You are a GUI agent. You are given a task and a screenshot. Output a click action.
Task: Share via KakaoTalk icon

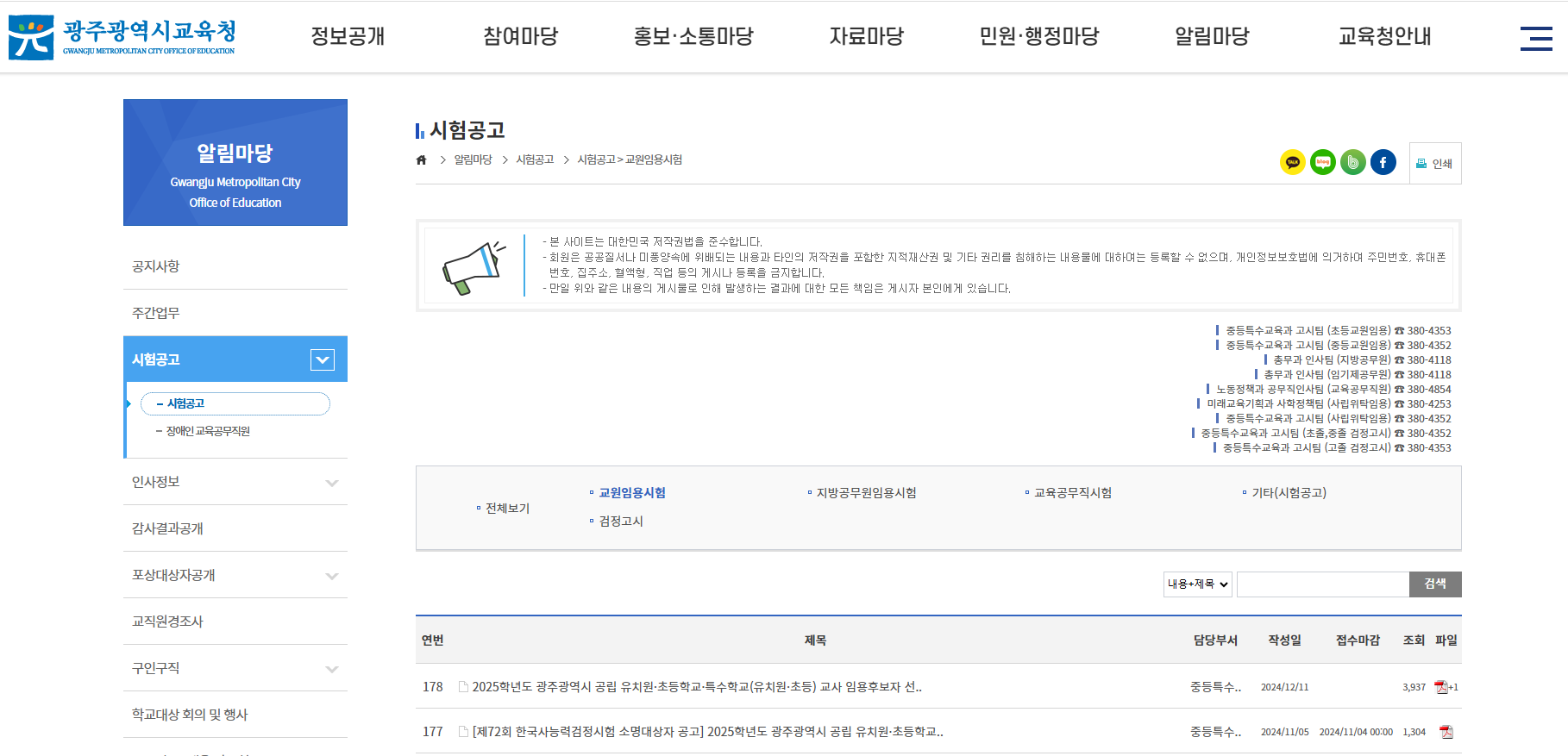click(x=1292, y=162)
